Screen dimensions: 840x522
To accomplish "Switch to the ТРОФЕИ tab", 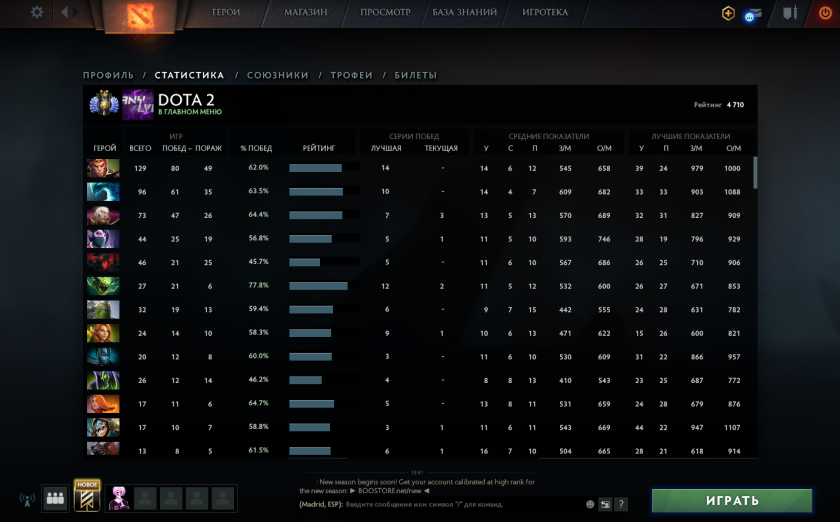I will click(351, 75).
